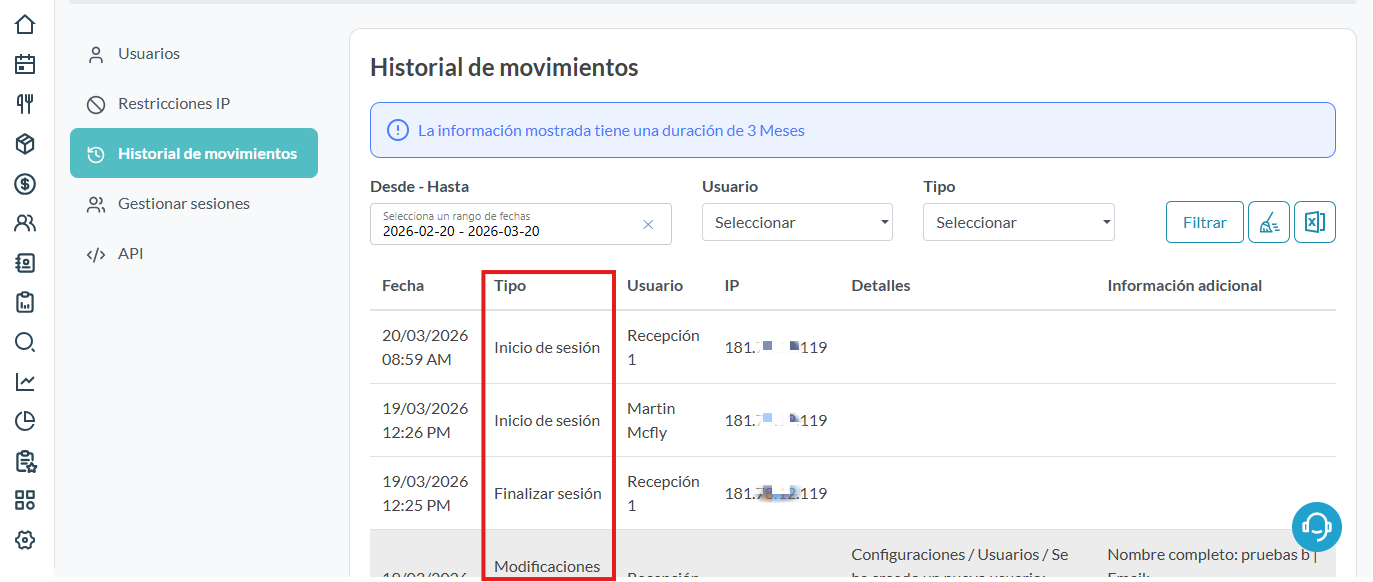The image size is (1373, 582).
Task: Open the headset support chat bubble
Action: click(x=1316, y=526)
